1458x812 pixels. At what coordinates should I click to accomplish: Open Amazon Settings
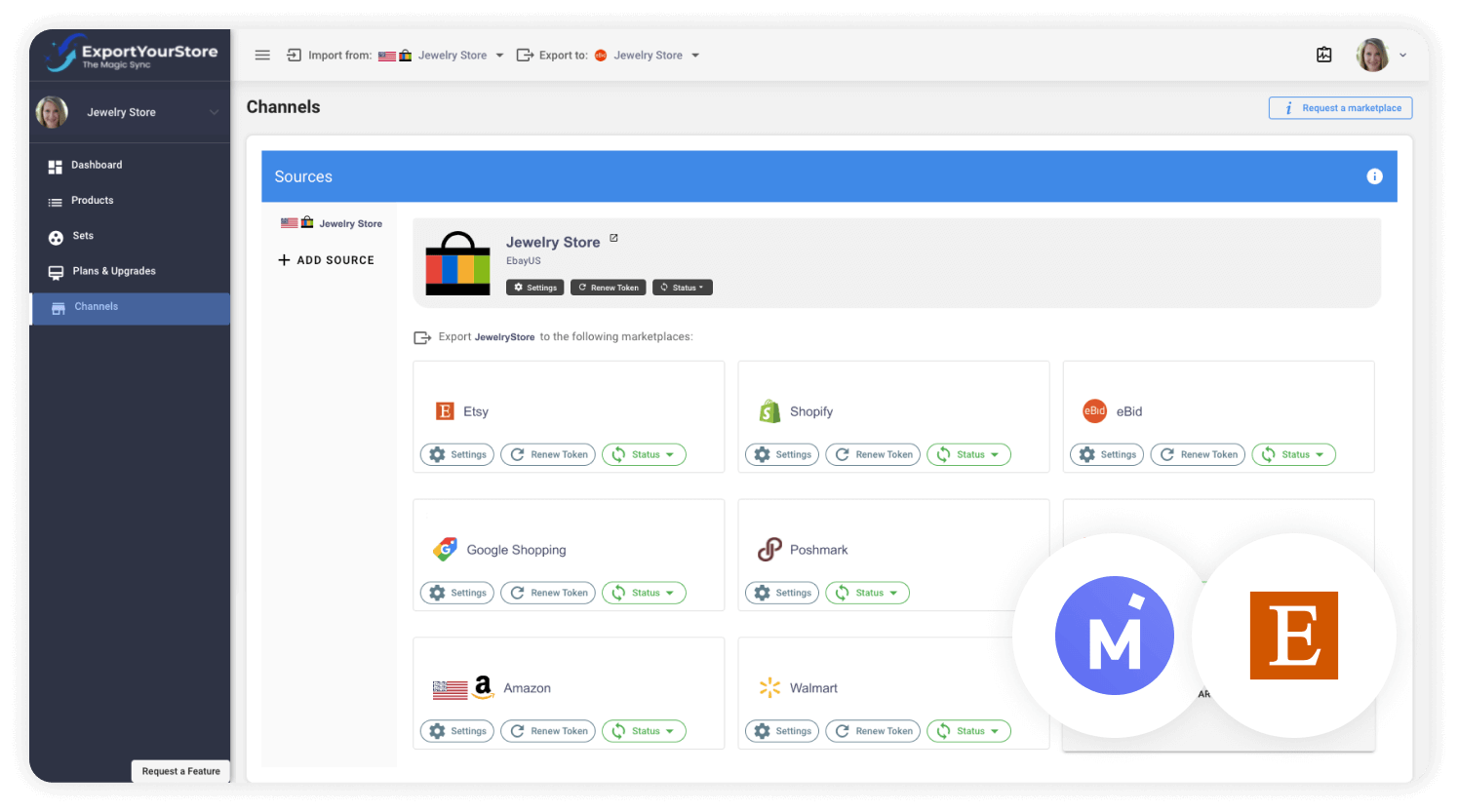coord(457,731)
